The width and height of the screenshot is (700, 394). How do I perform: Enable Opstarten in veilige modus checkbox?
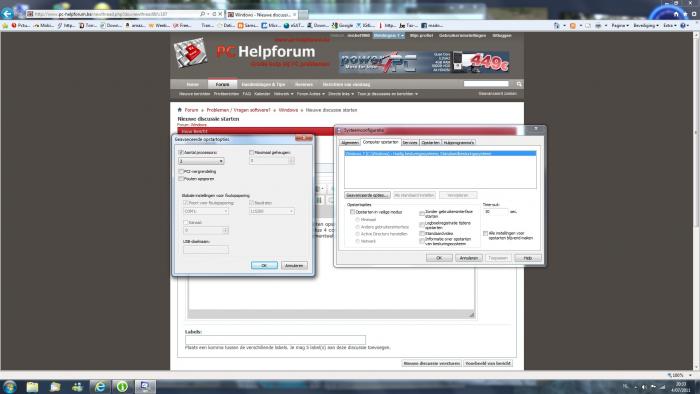[x=352, y=212]
